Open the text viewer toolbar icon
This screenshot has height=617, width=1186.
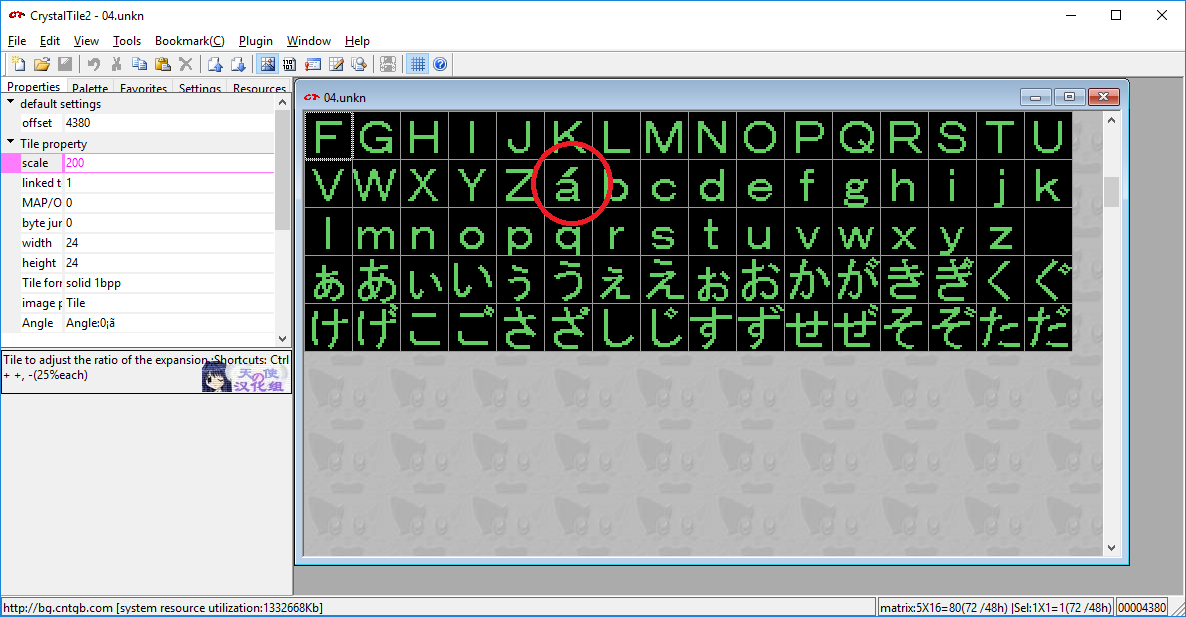click(x=313, y=64)
